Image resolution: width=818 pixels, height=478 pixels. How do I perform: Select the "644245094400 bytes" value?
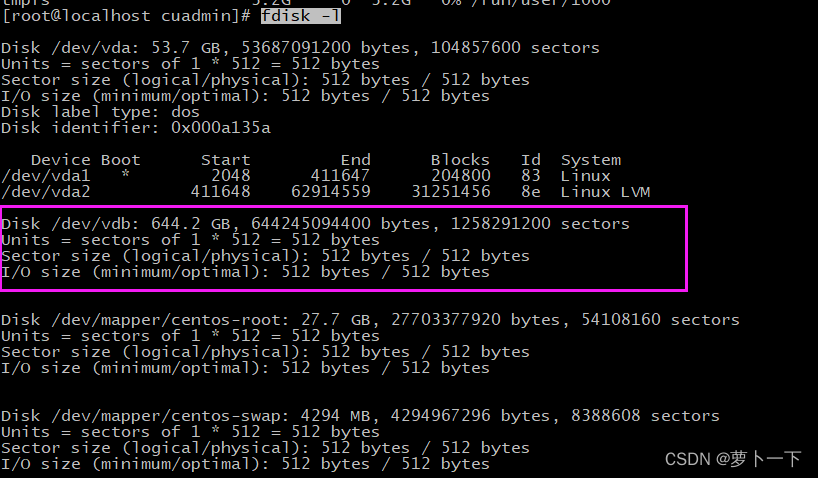tap(341, 223)
